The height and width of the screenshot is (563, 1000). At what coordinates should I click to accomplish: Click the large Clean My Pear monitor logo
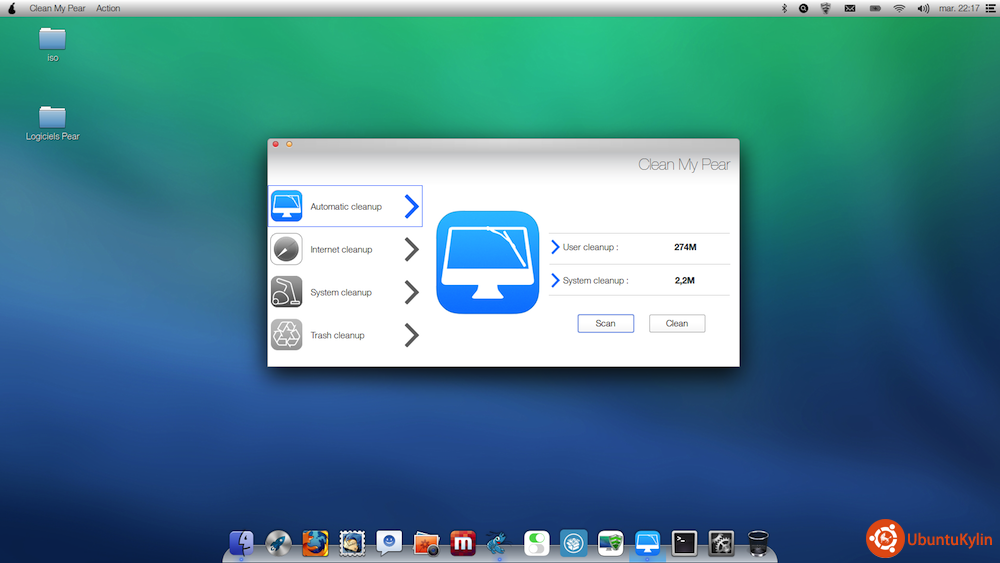click(x=488, y=262)
